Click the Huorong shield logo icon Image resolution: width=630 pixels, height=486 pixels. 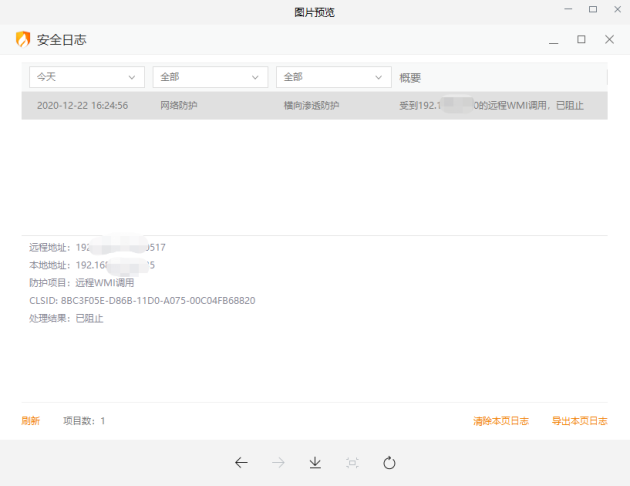point(23,39)
